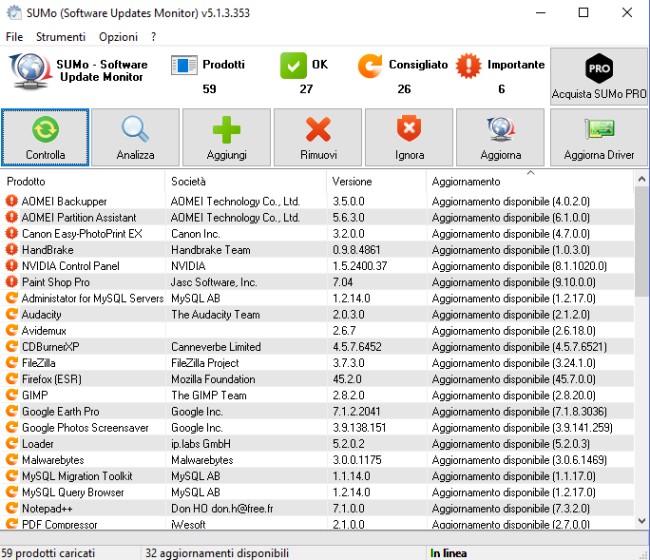The image size is (650, 560).
Task: Select the Google Photos Screensaver row
Action: coord(318,427)
